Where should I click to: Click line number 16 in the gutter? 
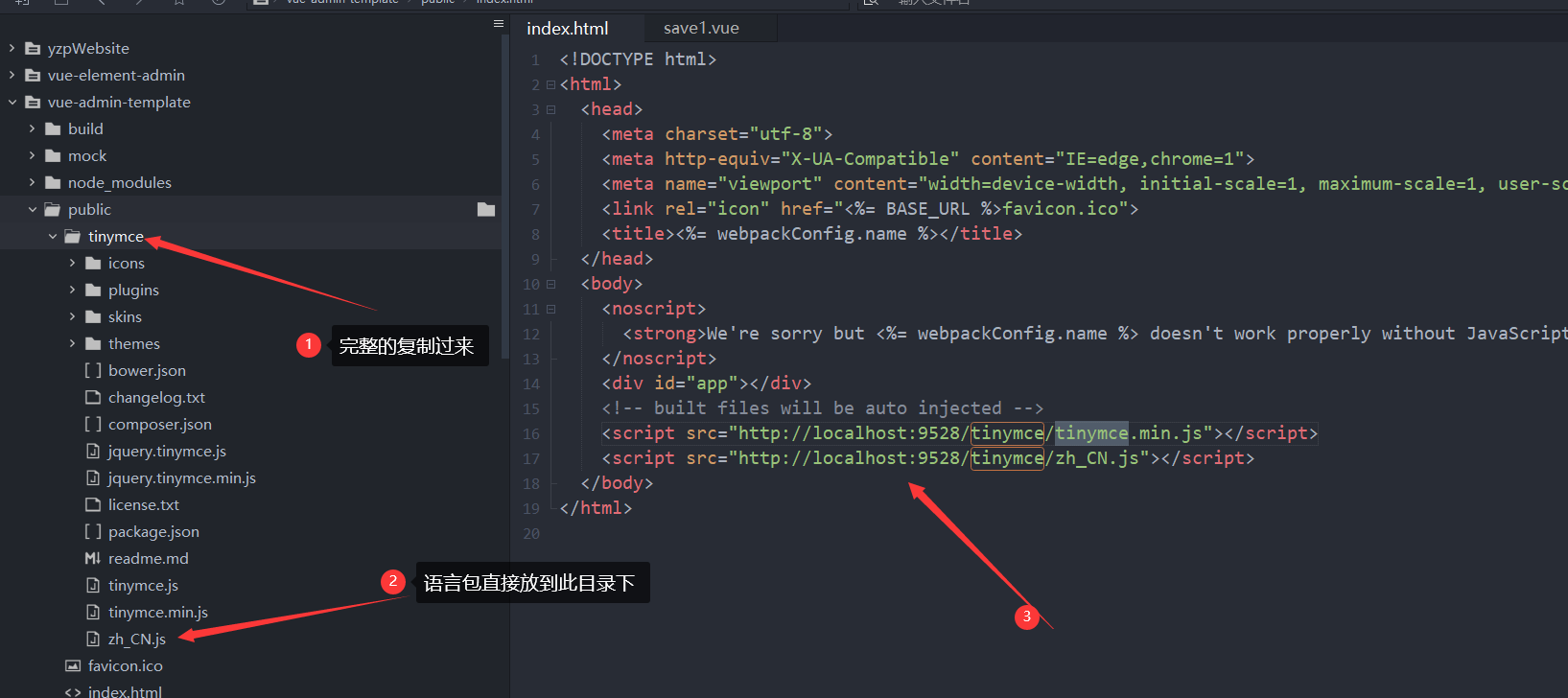tap(531, 433)
